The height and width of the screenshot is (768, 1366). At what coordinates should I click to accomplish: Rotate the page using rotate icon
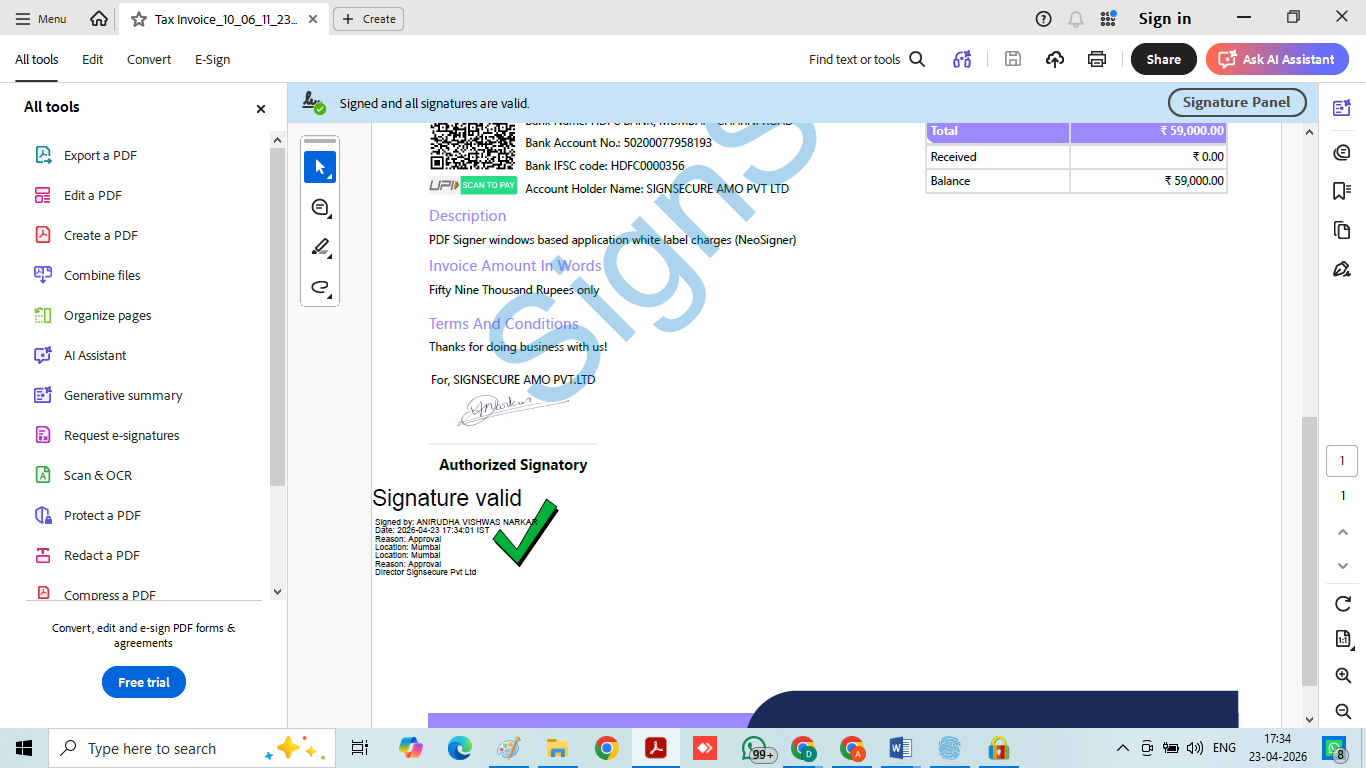pyautogui.click(x=1343, y=604)
